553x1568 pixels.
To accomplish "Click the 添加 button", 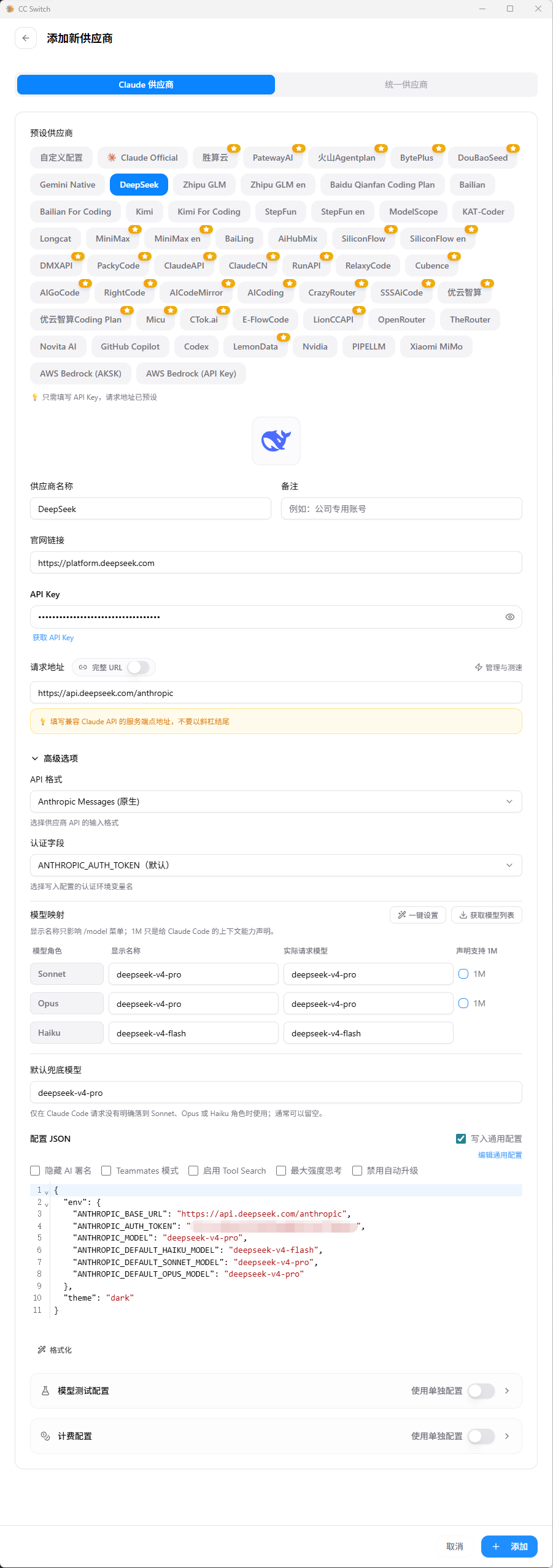I will click(x=509, y=1547).
